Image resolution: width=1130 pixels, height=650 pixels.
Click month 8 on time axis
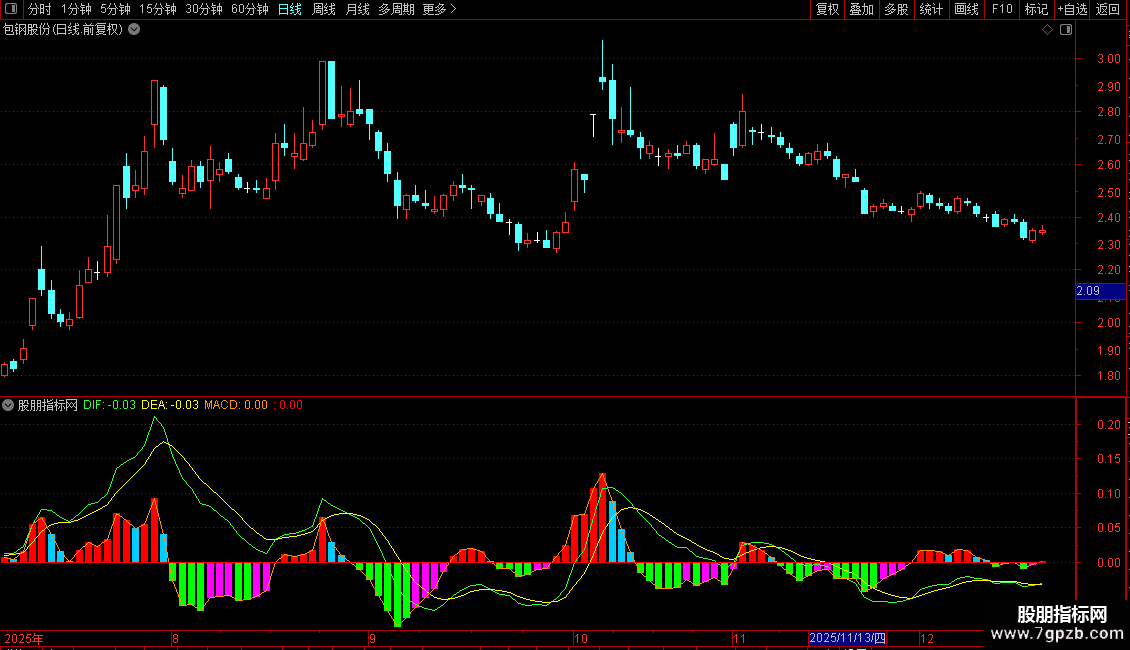(175, 638)
